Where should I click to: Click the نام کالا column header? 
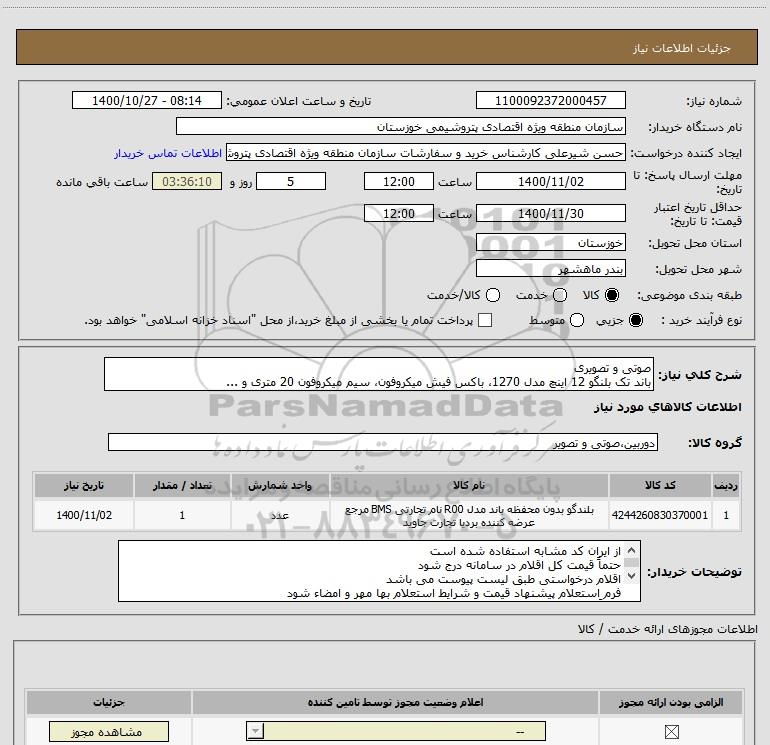pos(469,485)
